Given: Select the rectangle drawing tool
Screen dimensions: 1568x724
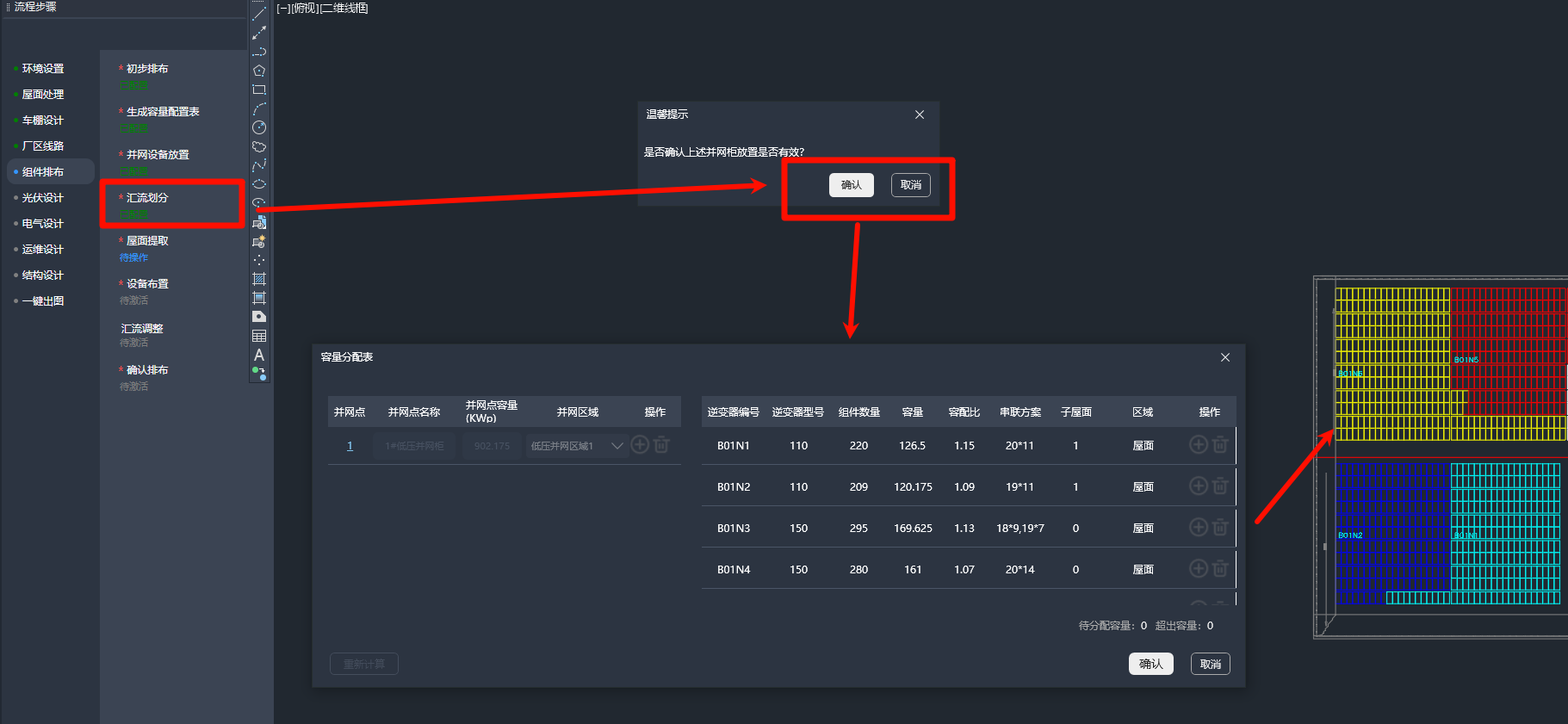Looking at the screenshot, I should (x=259, y=90).
